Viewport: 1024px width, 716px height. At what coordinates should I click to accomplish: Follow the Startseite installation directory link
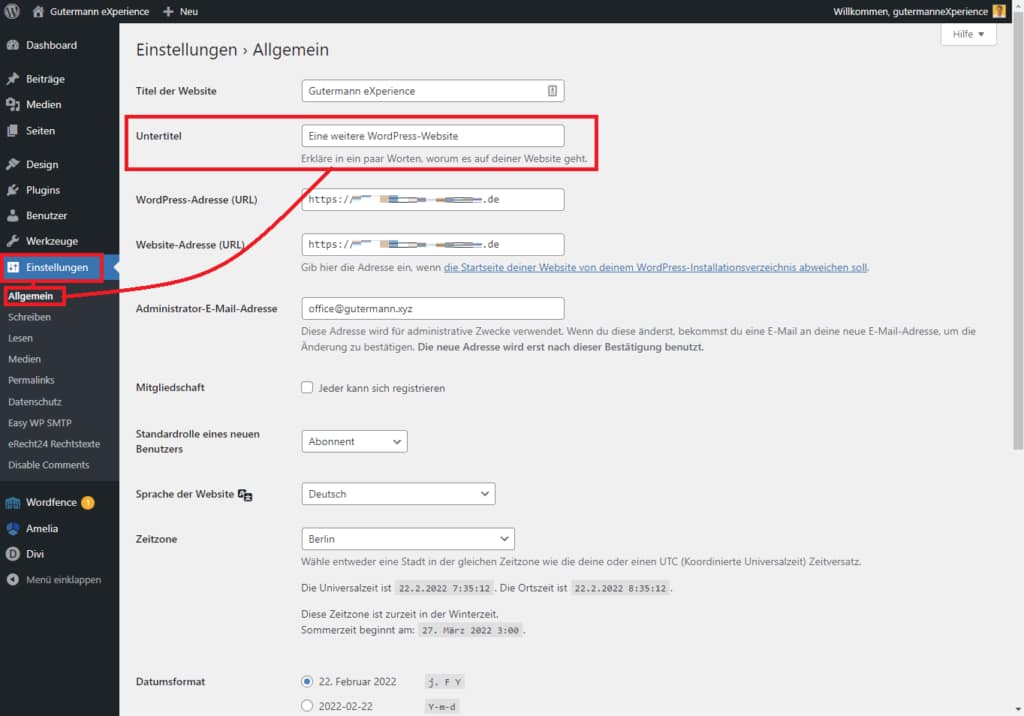coord(655,267)
